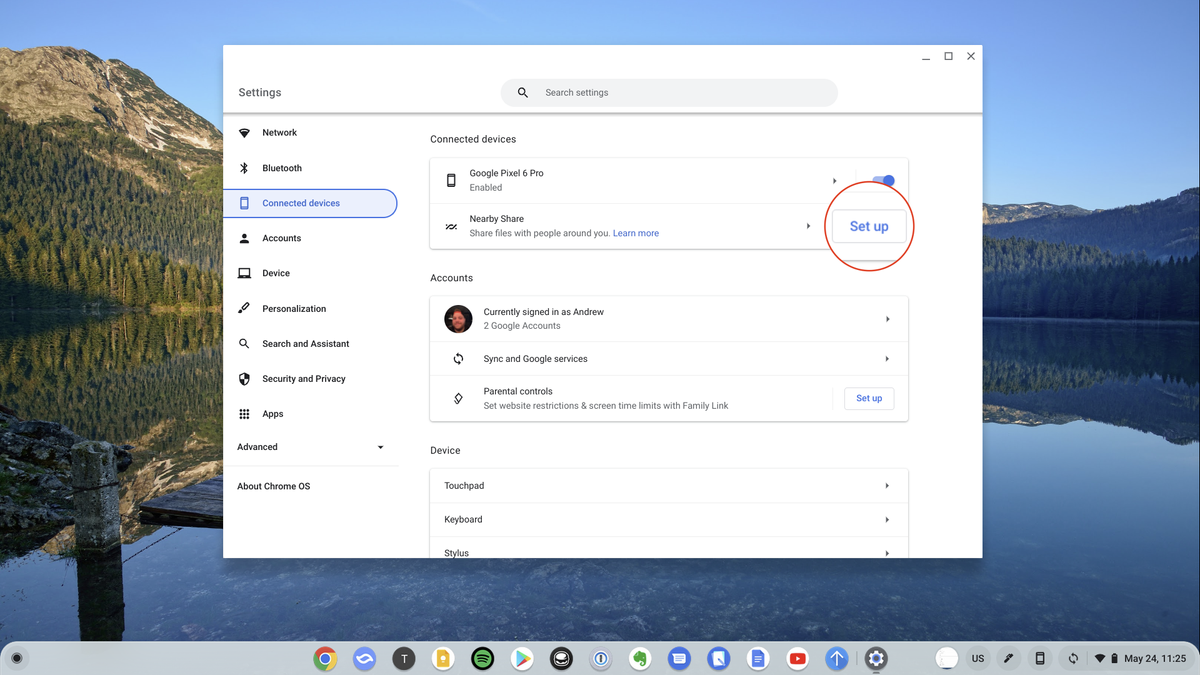Select the Network section in the sidebar
The width and height of the screenshot is (1200, 675).
[280, 132]
